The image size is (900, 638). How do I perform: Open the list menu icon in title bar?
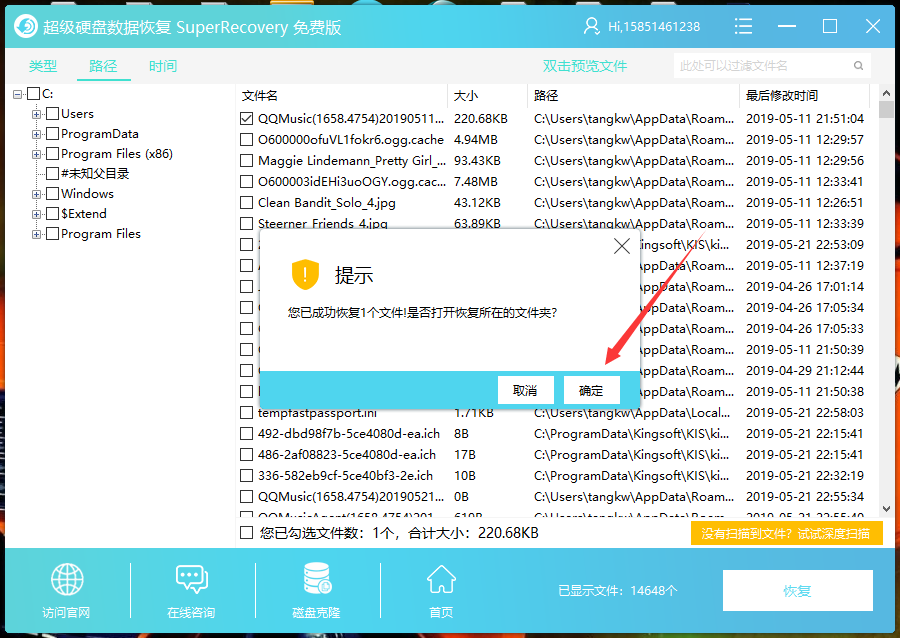point(743,26)
